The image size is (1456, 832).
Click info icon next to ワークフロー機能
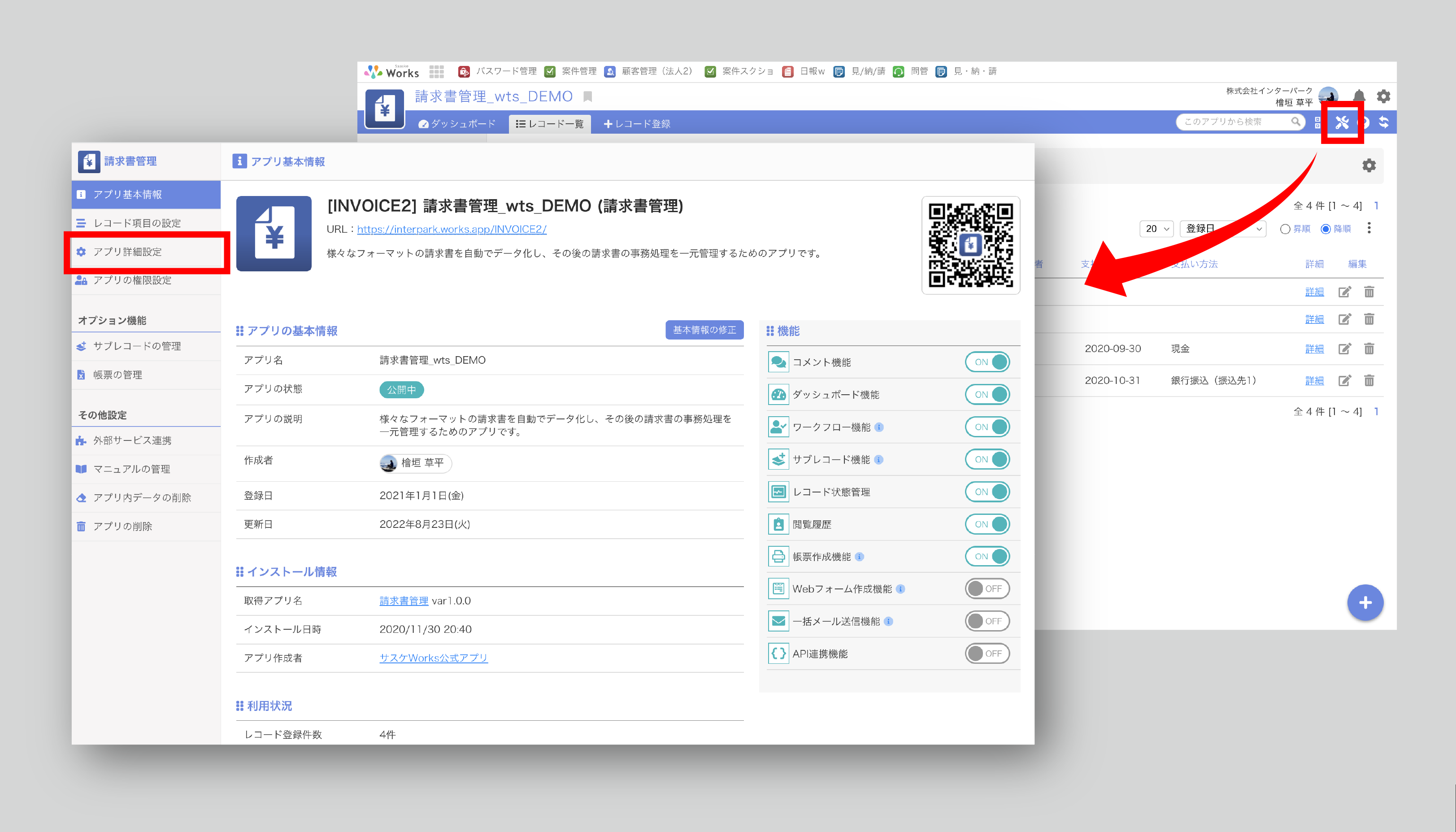click(x=879, y=427)
